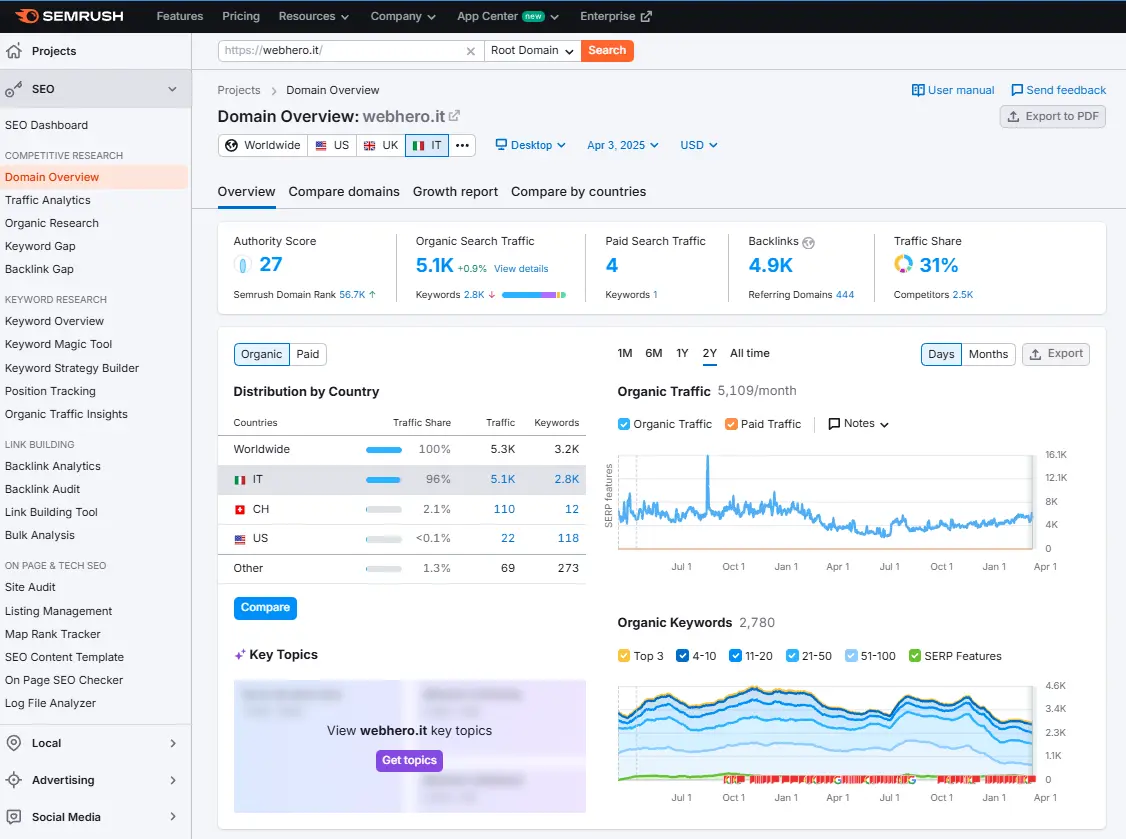Uncheck the Organic Traffic checkbox

[x=624, y=424]
